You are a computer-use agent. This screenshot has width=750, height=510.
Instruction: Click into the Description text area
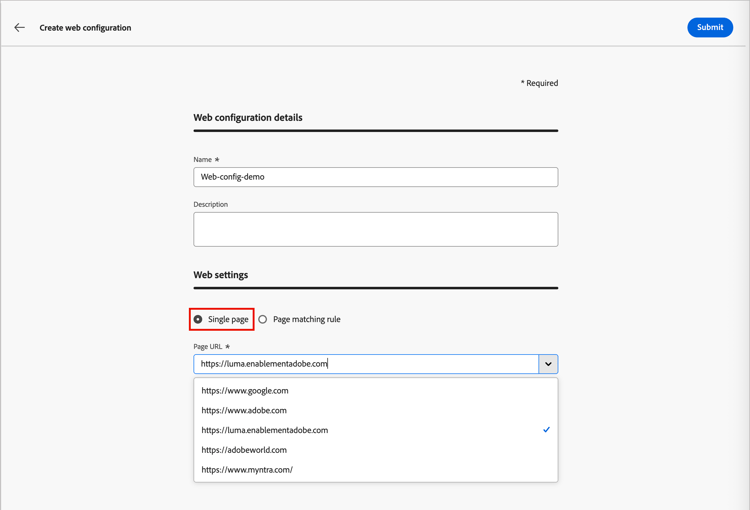tap(375, 229)
